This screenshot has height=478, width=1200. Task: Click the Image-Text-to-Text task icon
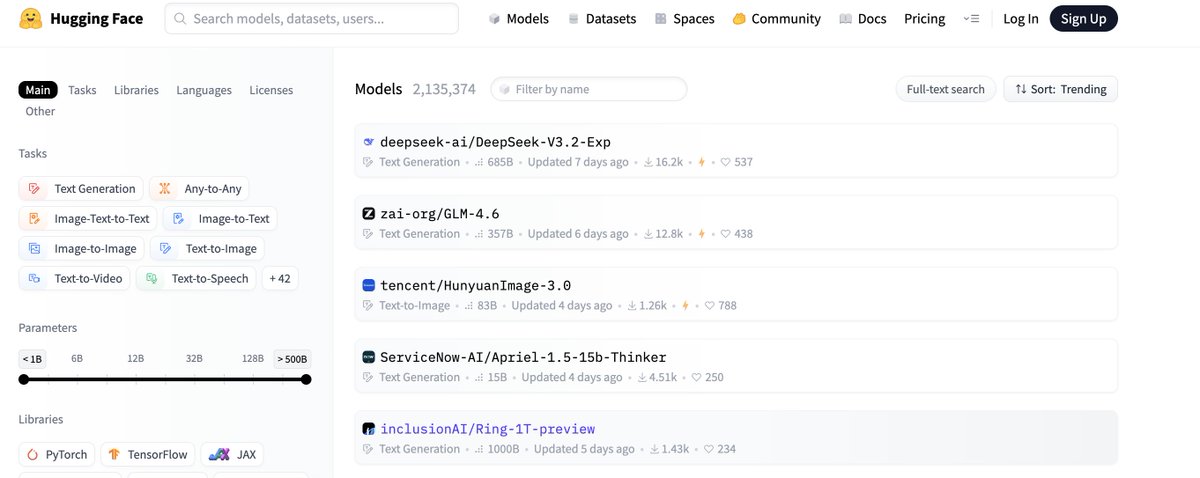[x=35, y=219]
